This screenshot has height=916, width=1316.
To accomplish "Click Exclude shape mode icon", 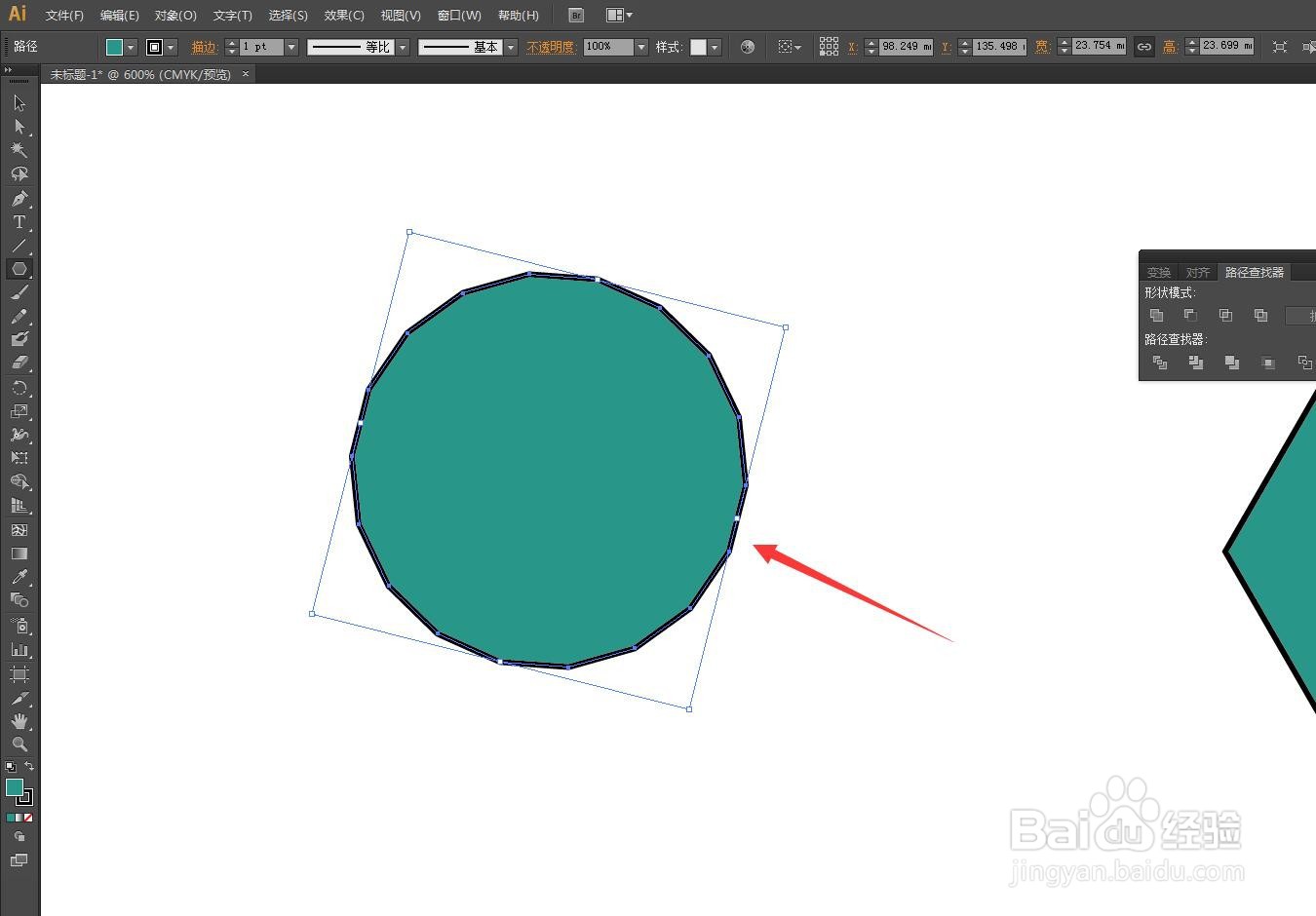I will pos(1260,315).
